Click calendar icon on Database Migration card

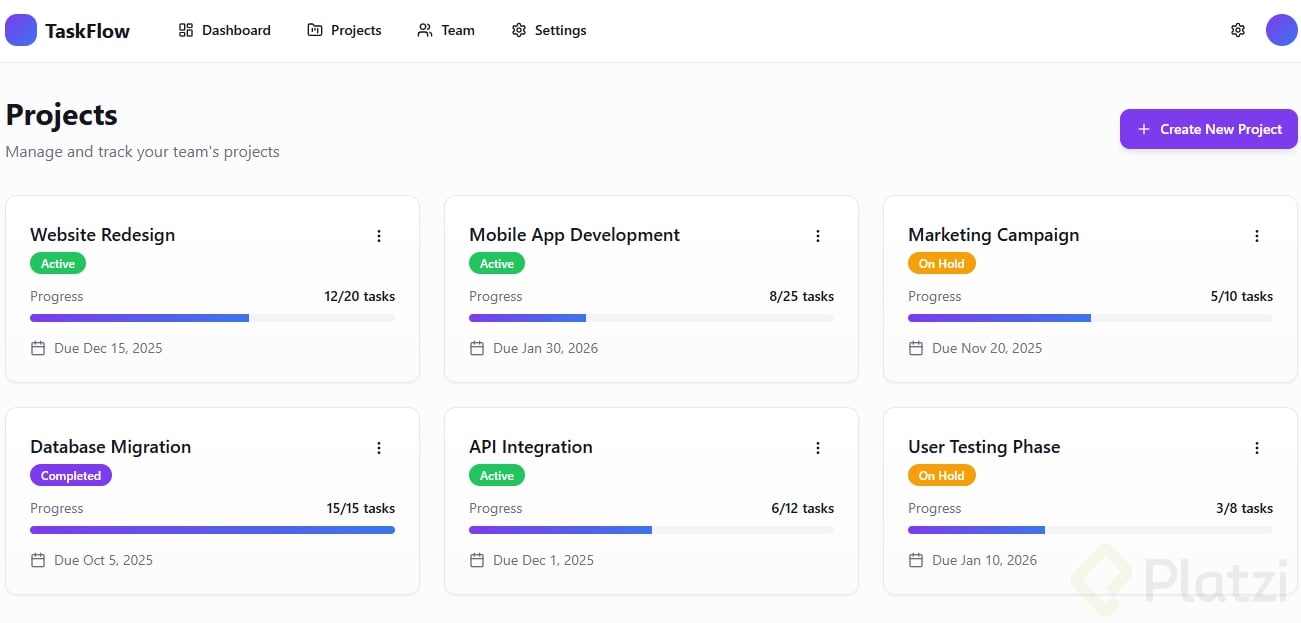pos(38,560)
